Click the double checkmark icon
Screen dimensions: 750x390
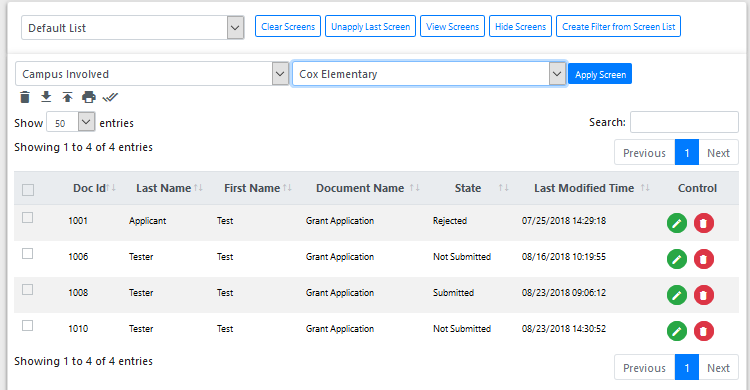(110, 97)
